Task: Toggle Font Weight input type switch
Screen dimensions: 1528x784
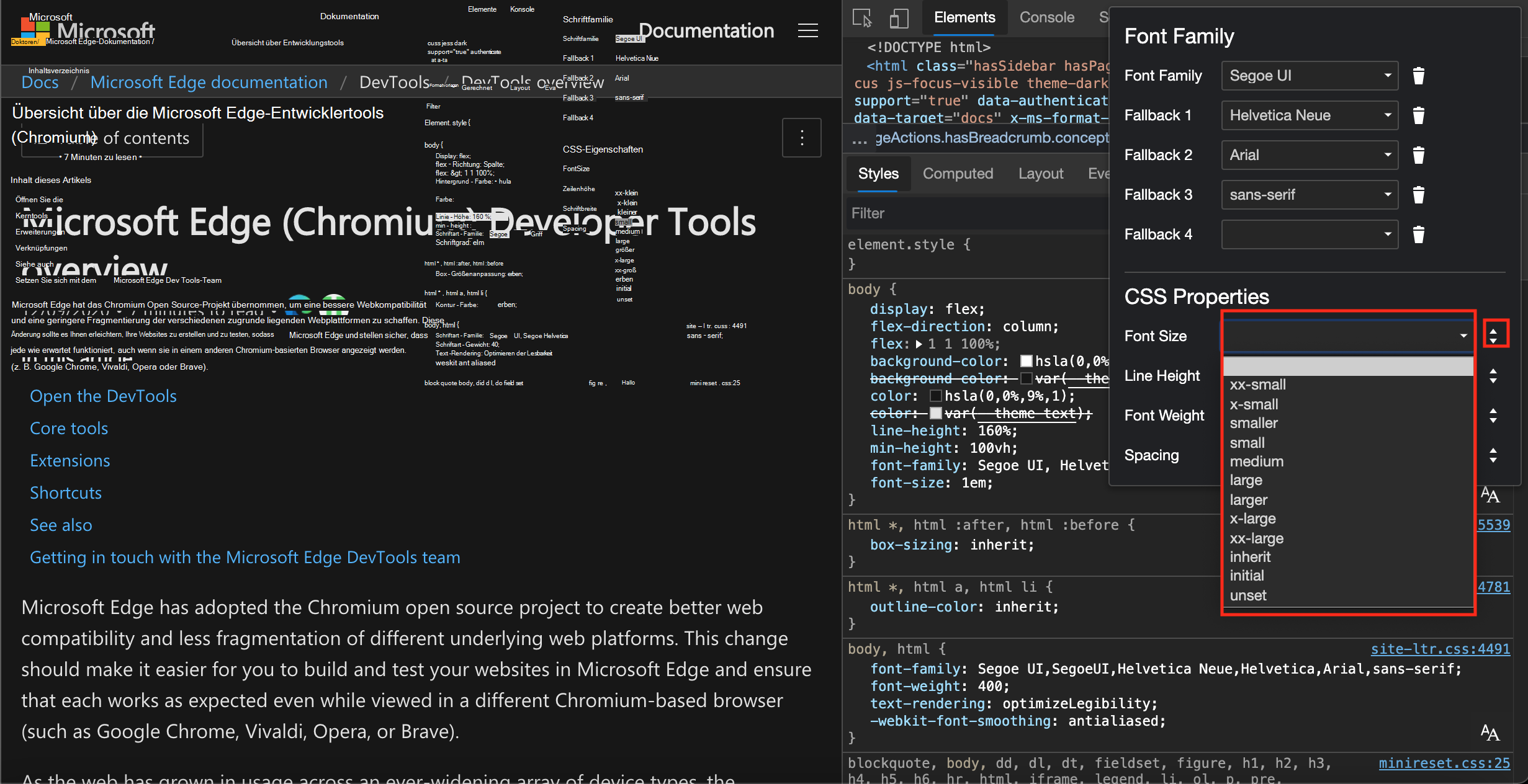Action: [x=1493, y=416]
